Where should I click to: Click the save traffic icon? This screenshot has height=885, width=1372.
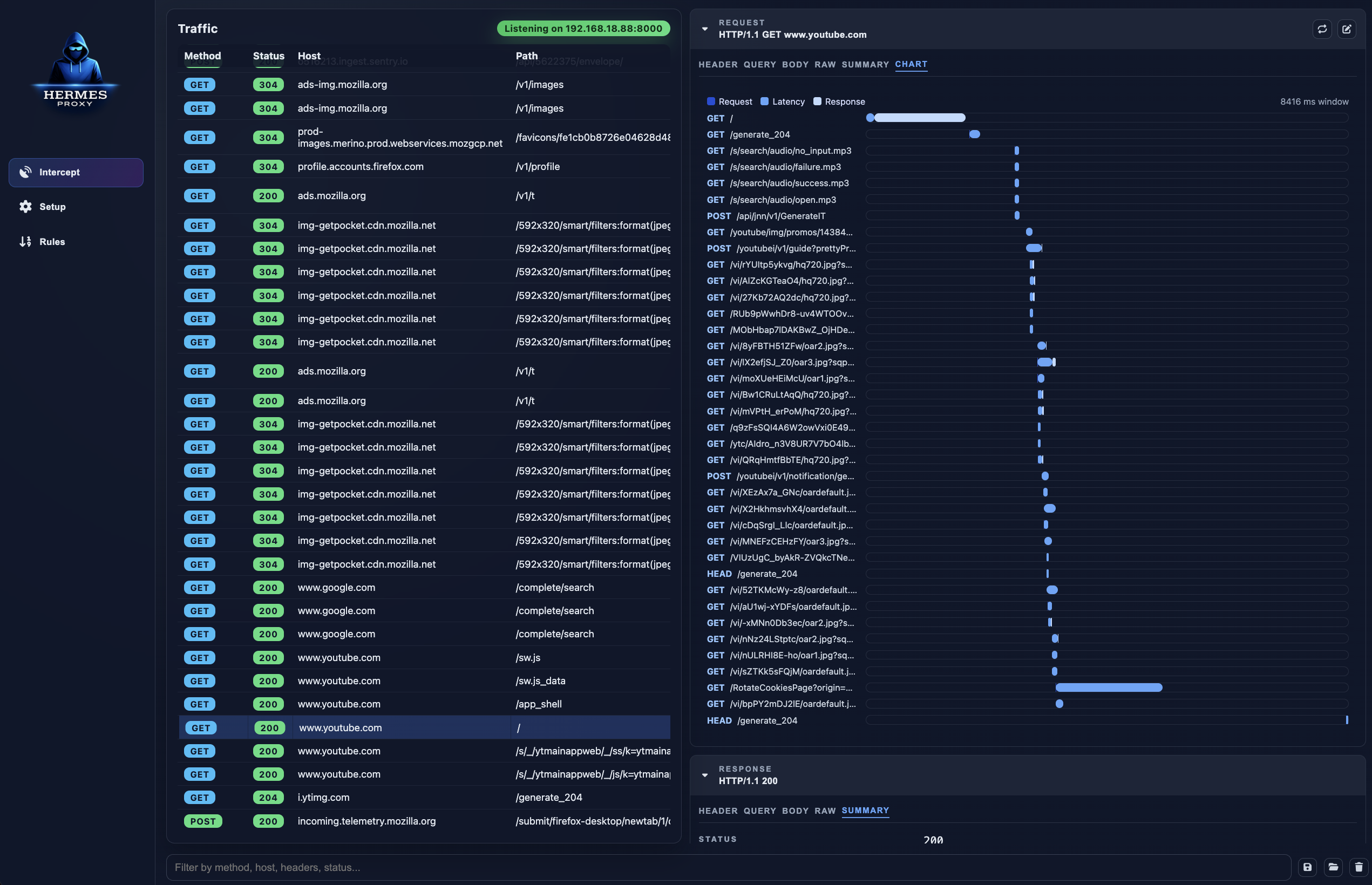[1307, 867]
